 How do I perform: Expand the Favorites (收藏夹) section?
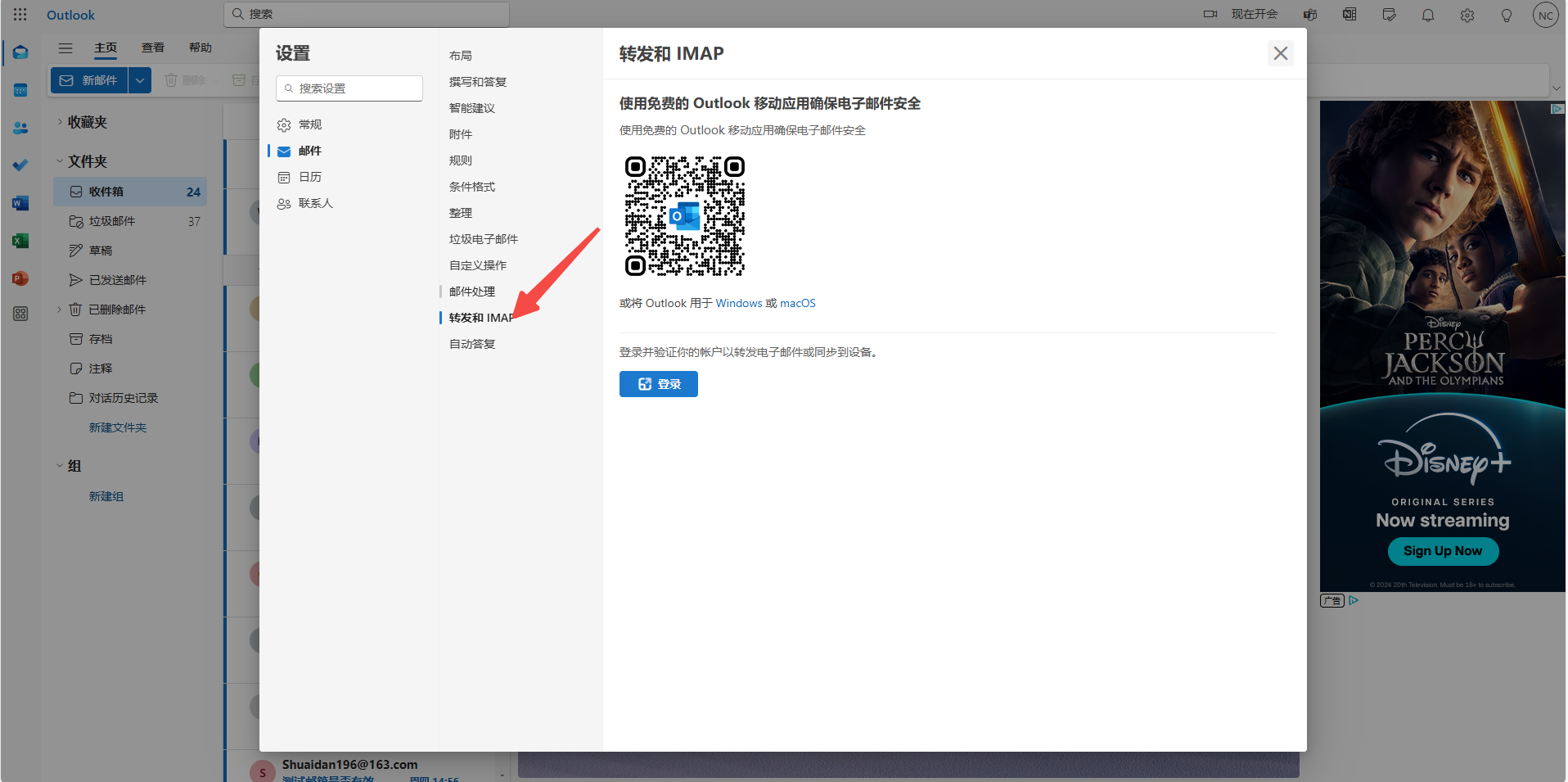[x=60, y=122]
